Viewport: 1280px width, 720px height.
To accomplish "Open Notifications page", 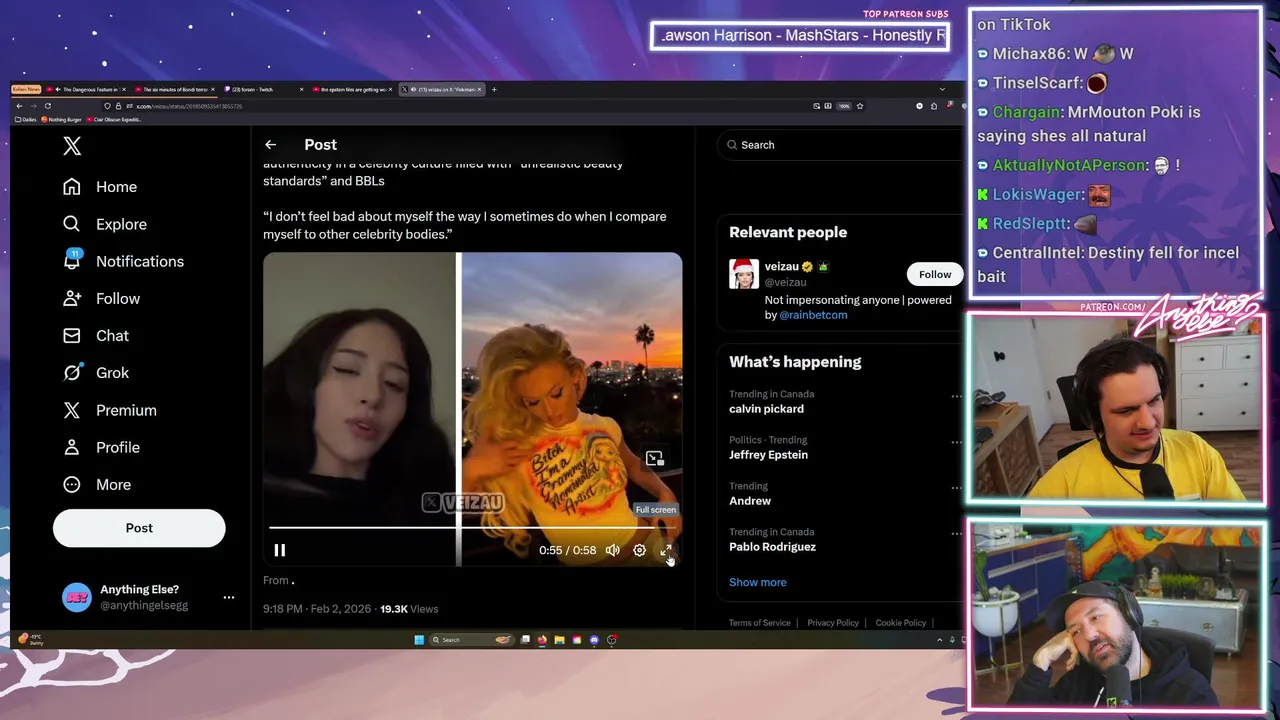I will 124,261.
